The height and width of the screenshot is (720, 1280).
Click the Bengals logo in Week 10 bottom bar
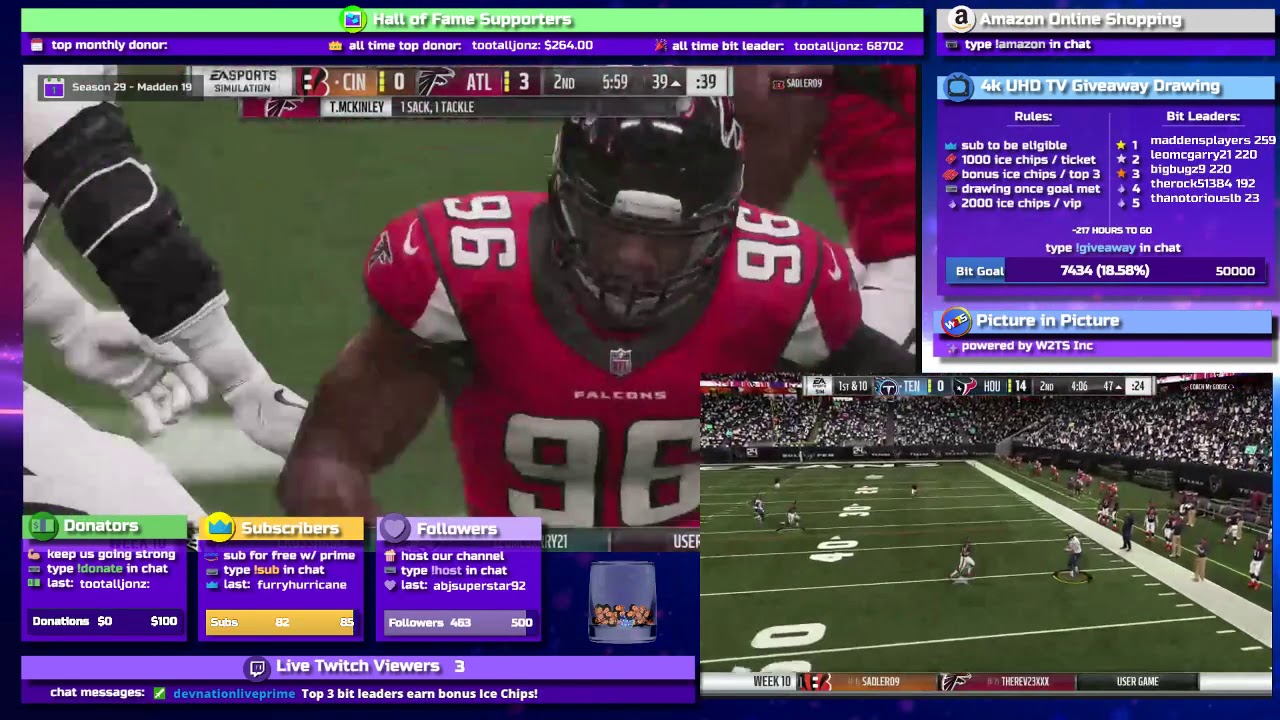tap(815, 682)
